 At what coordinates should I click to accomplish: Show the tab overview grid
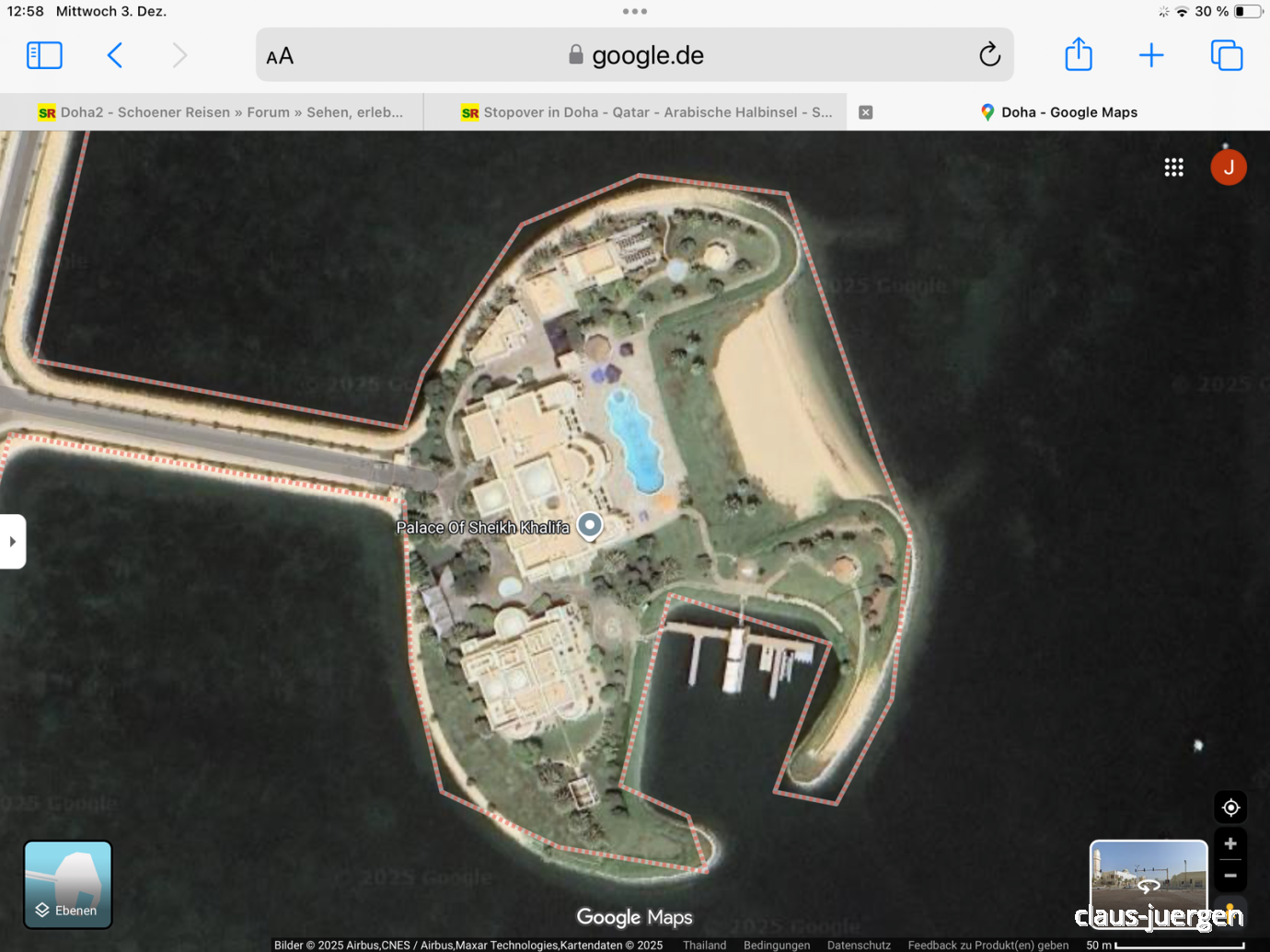pos(1226,55)
